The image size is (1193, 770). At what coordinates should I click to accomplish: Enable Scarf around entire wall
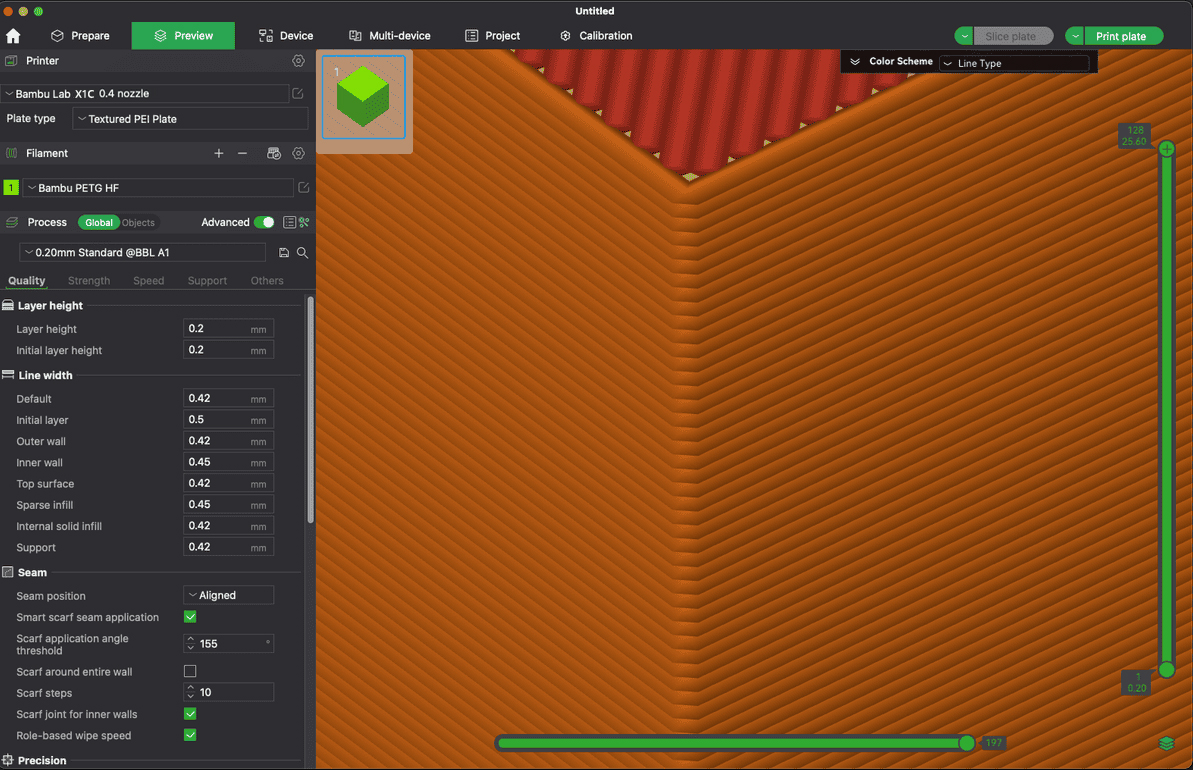(190, 671)
